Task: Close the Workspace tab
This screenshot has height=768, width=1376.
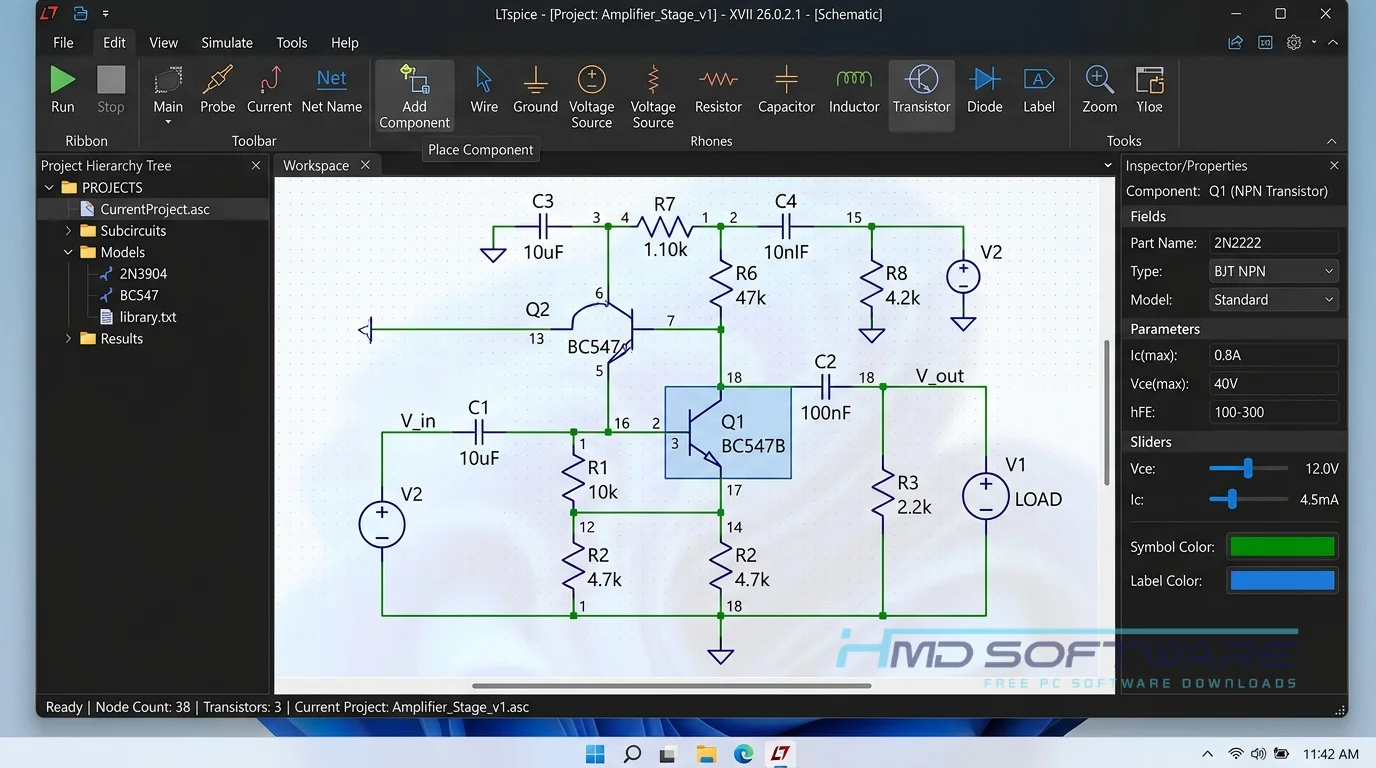Action: 365,165
